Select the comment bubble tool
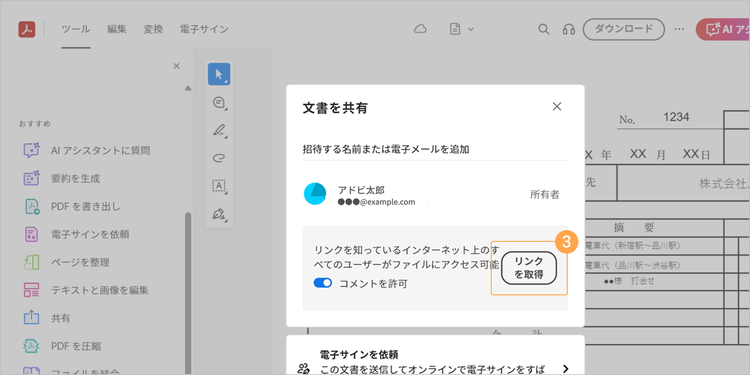The width and height of the screenshot is (750, 375). click(219, 102)
